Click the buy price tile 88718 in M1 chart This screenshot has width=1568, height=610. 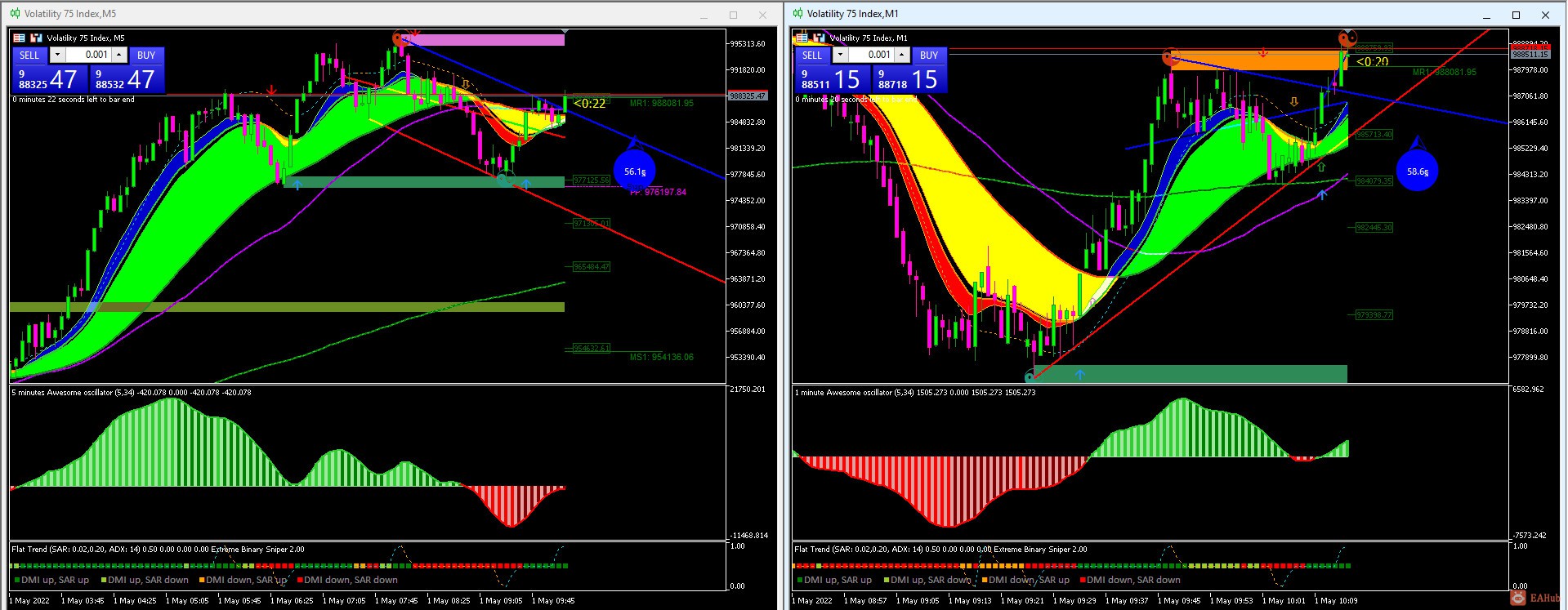coord(909,78)
